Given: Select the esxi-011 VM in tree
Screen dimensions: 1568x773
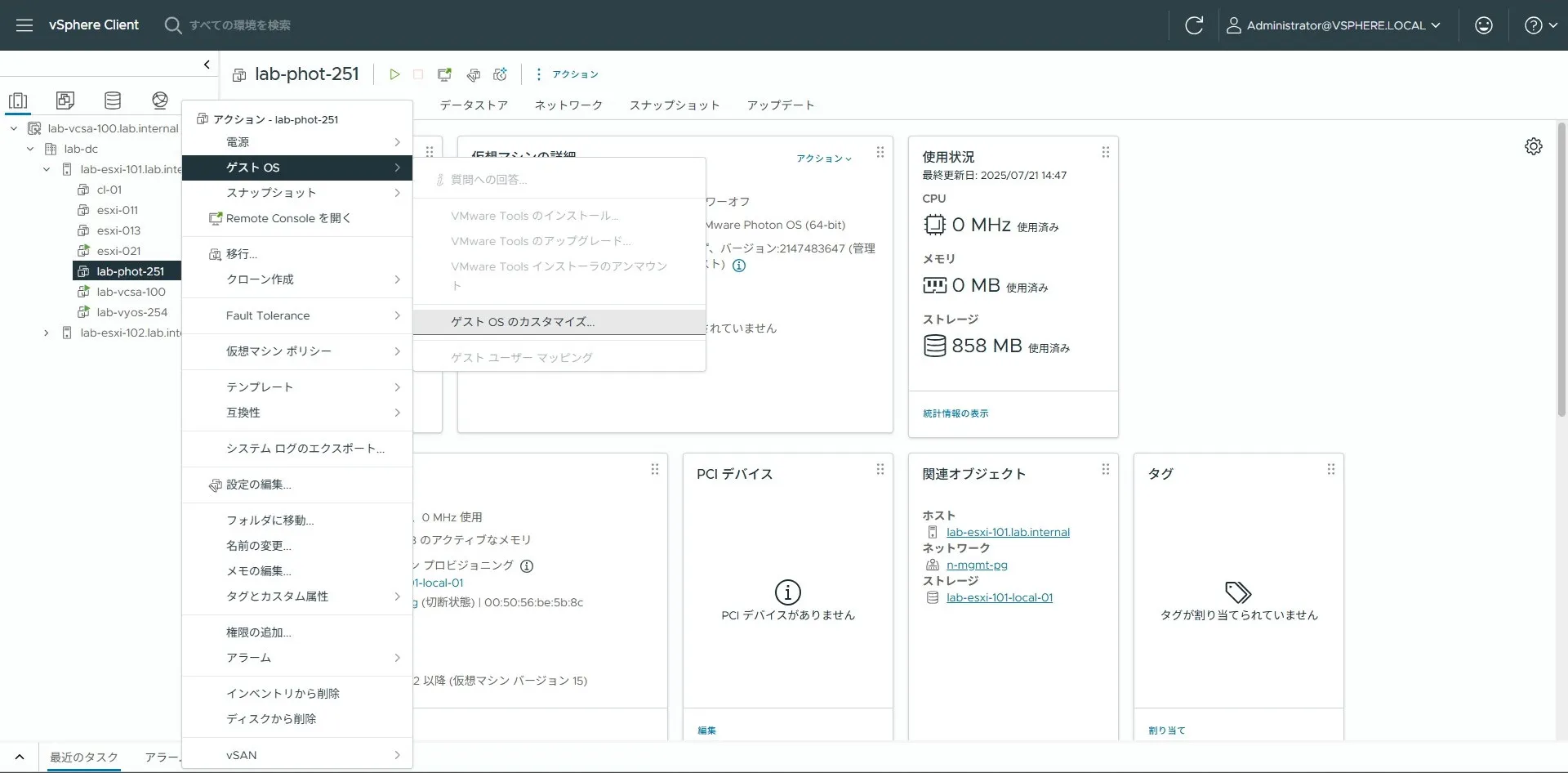Looking at the screenshot, I should coord(117,210).
